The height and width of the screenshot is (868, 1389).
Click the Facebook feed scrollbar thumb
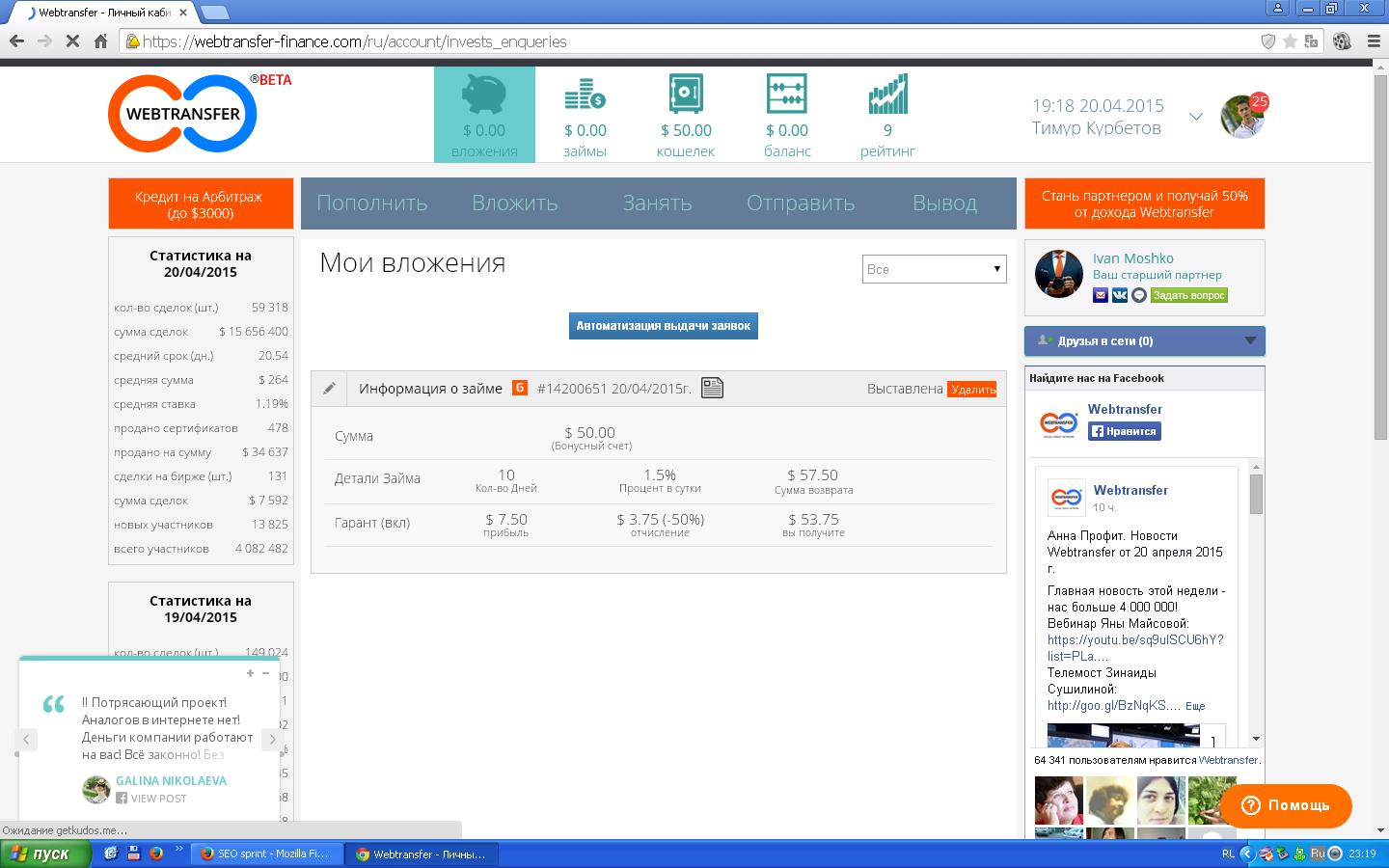click(x=1256, y=494)
